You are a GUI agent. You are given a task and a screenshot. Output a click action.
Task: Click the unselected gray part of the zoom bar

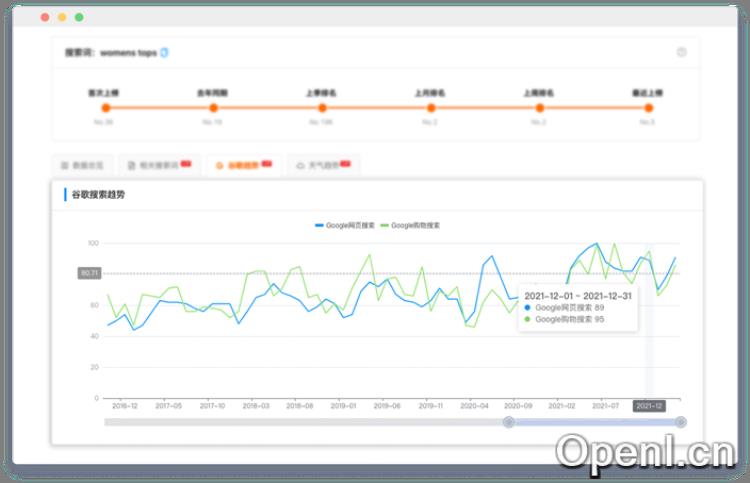(300, 423)
